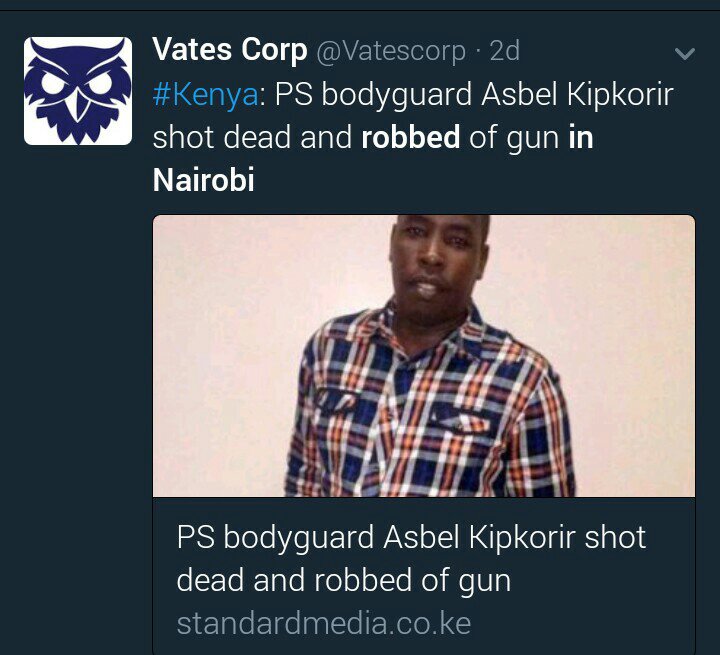Image resolution: width=720 pixels, height=655 pixels.
Task: Tap the man's face in the photo
Action: (x=436, y=264)
